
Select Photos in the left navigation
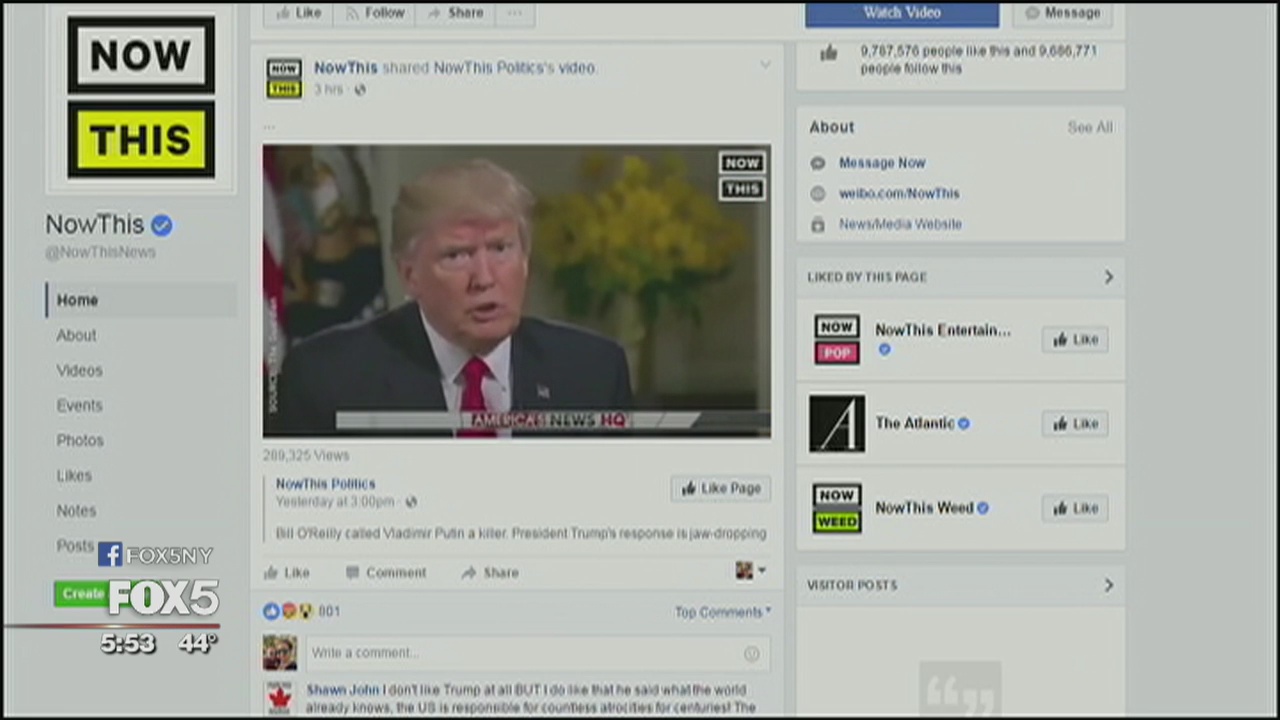click(x=80, y=440)
